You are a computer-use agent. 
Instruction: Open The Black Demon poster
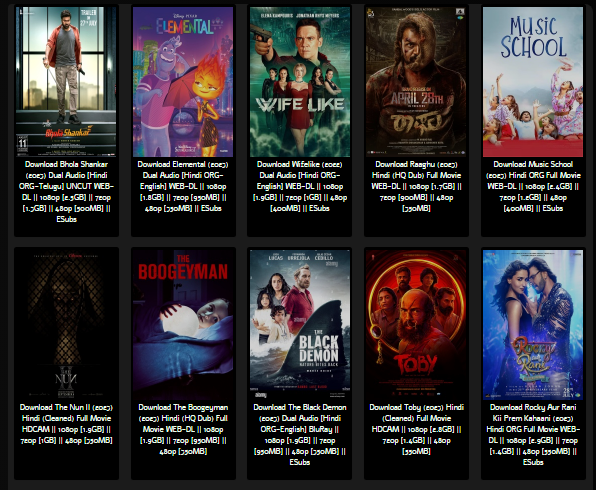click(x=300, y=325)
